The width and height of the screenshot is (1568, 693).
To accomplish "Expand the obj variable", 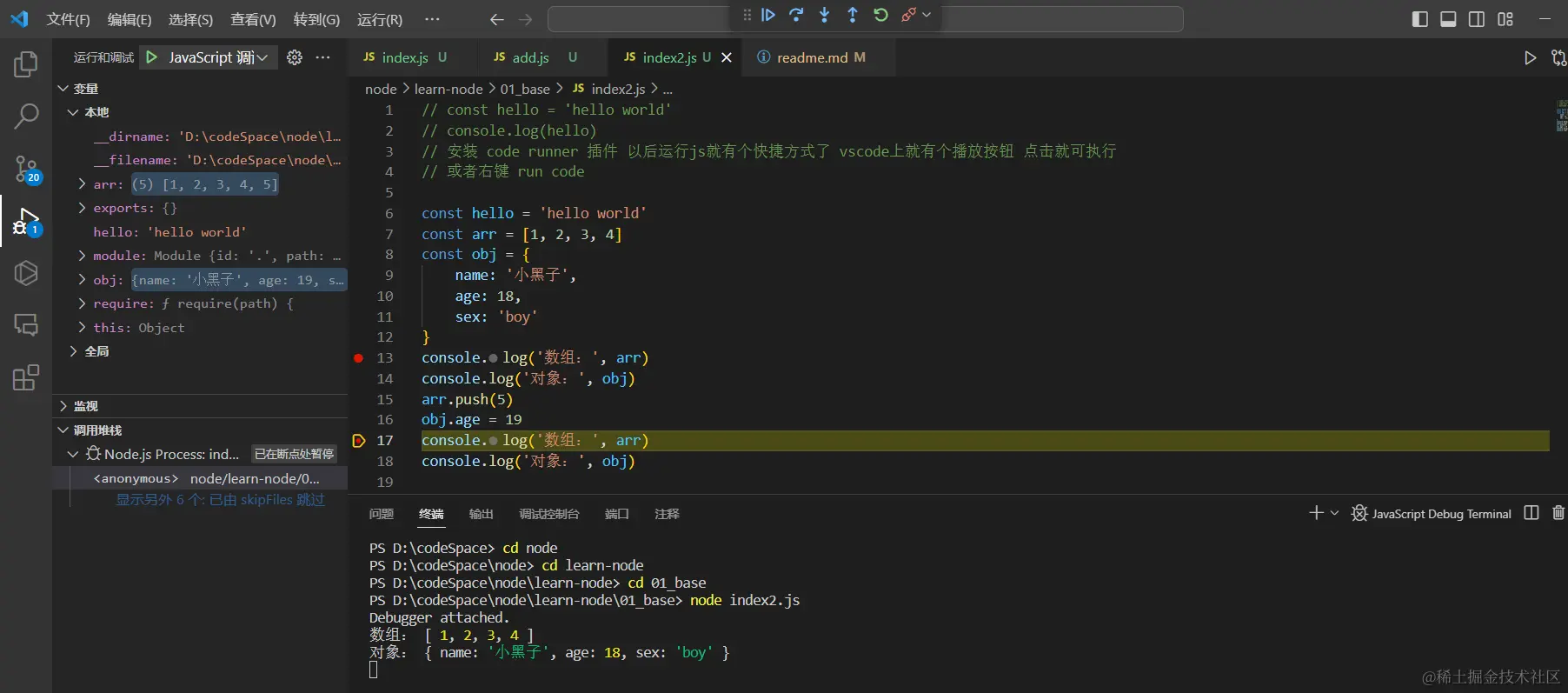I will [x=82, y=280].
